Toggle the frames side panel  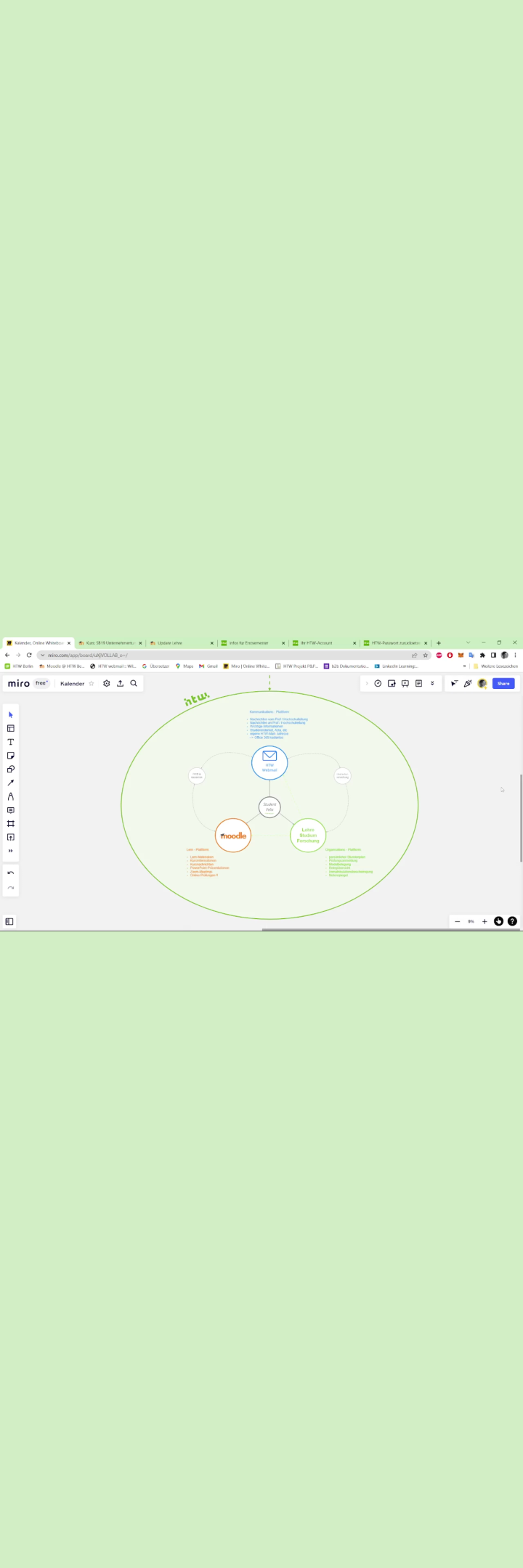[9, 921]
